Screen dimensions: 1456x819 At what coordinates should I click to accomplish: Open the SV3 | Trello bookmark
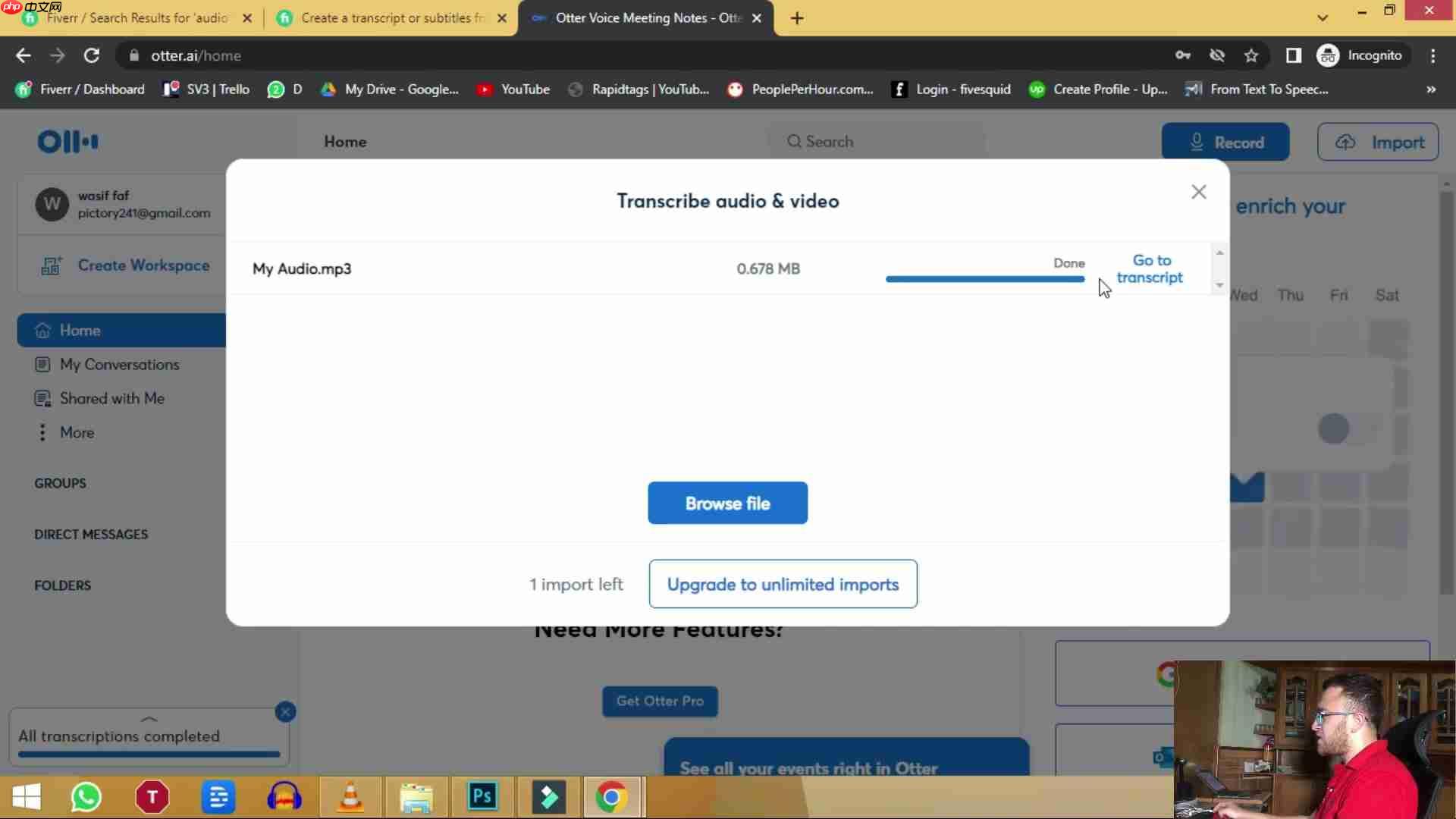[x=206, y=89]
